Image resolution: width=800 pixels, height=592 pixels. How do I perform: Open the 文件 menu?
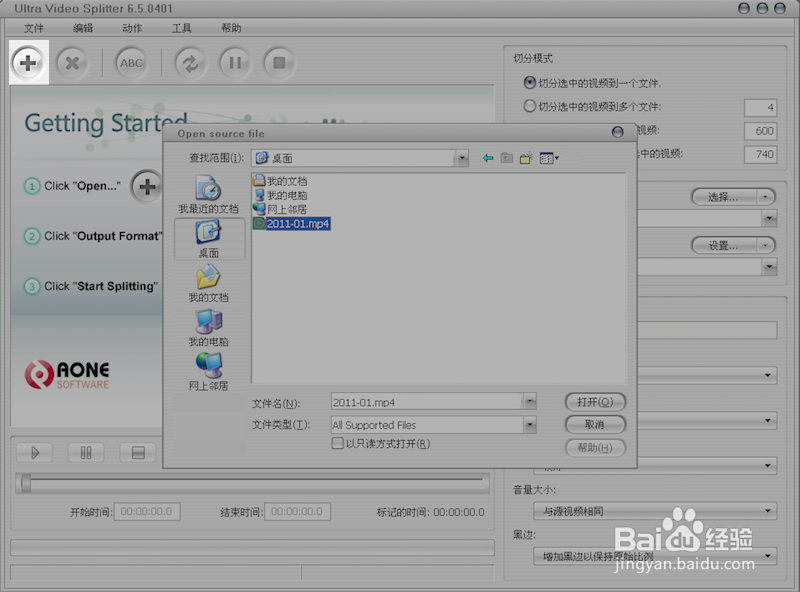point(34,28)
